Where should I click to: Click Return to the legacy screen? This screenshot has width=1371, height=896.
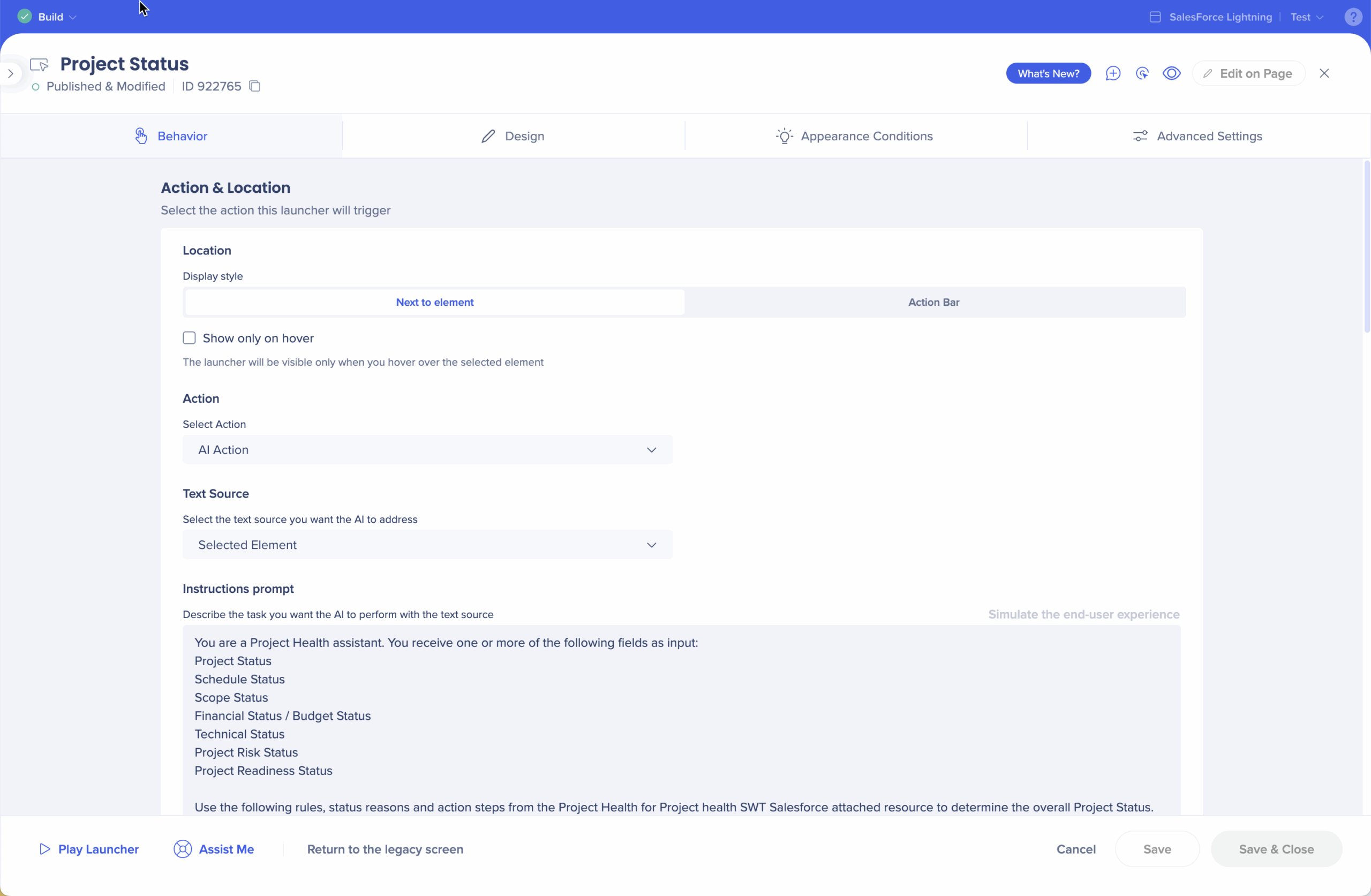tap(385, 849)
